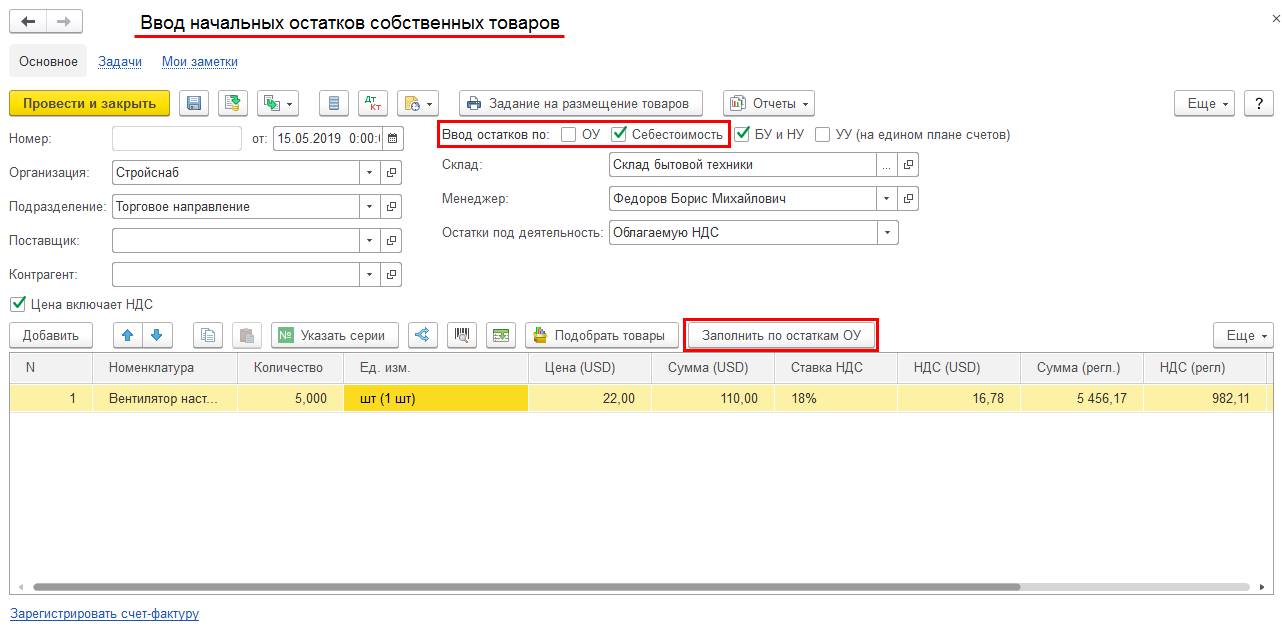Open Поставщик field open-form icon
The height and width of the screenshot is (627, 1282).
coord(392,241)
